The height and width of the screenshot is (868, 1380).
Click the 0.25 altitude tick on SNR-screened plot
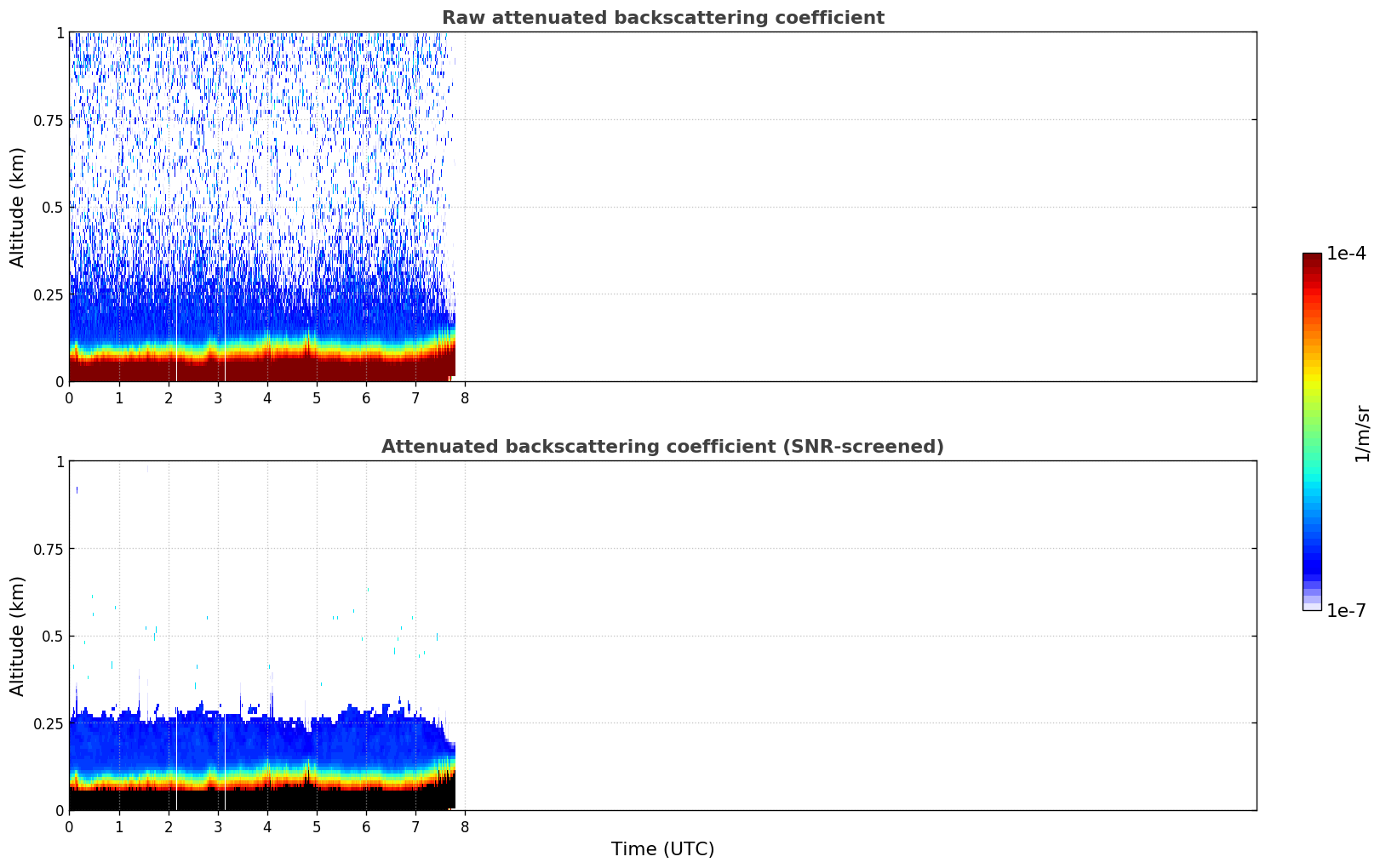[49, 723]
